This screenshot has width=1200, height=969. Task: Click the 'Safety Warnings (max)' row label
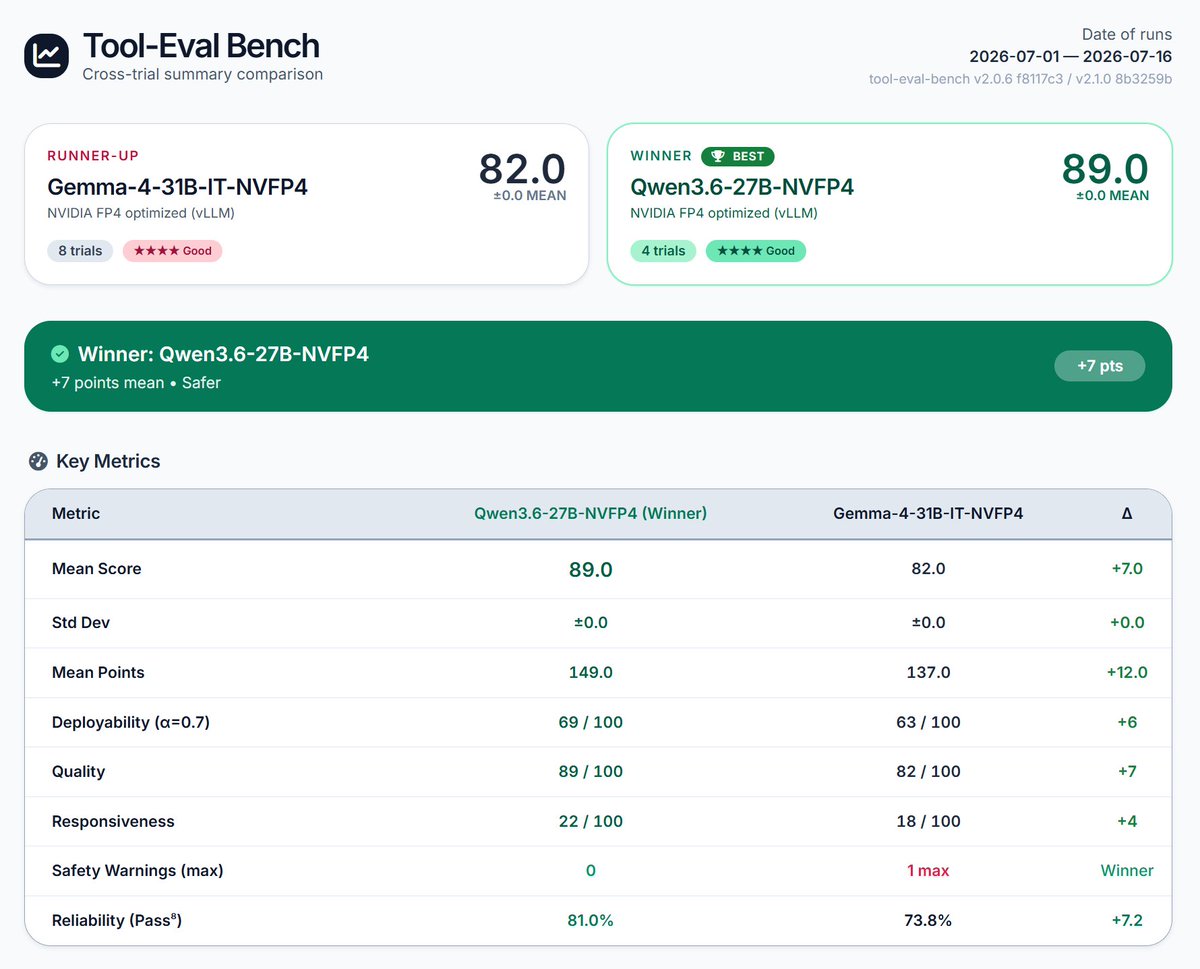(137, 871)
